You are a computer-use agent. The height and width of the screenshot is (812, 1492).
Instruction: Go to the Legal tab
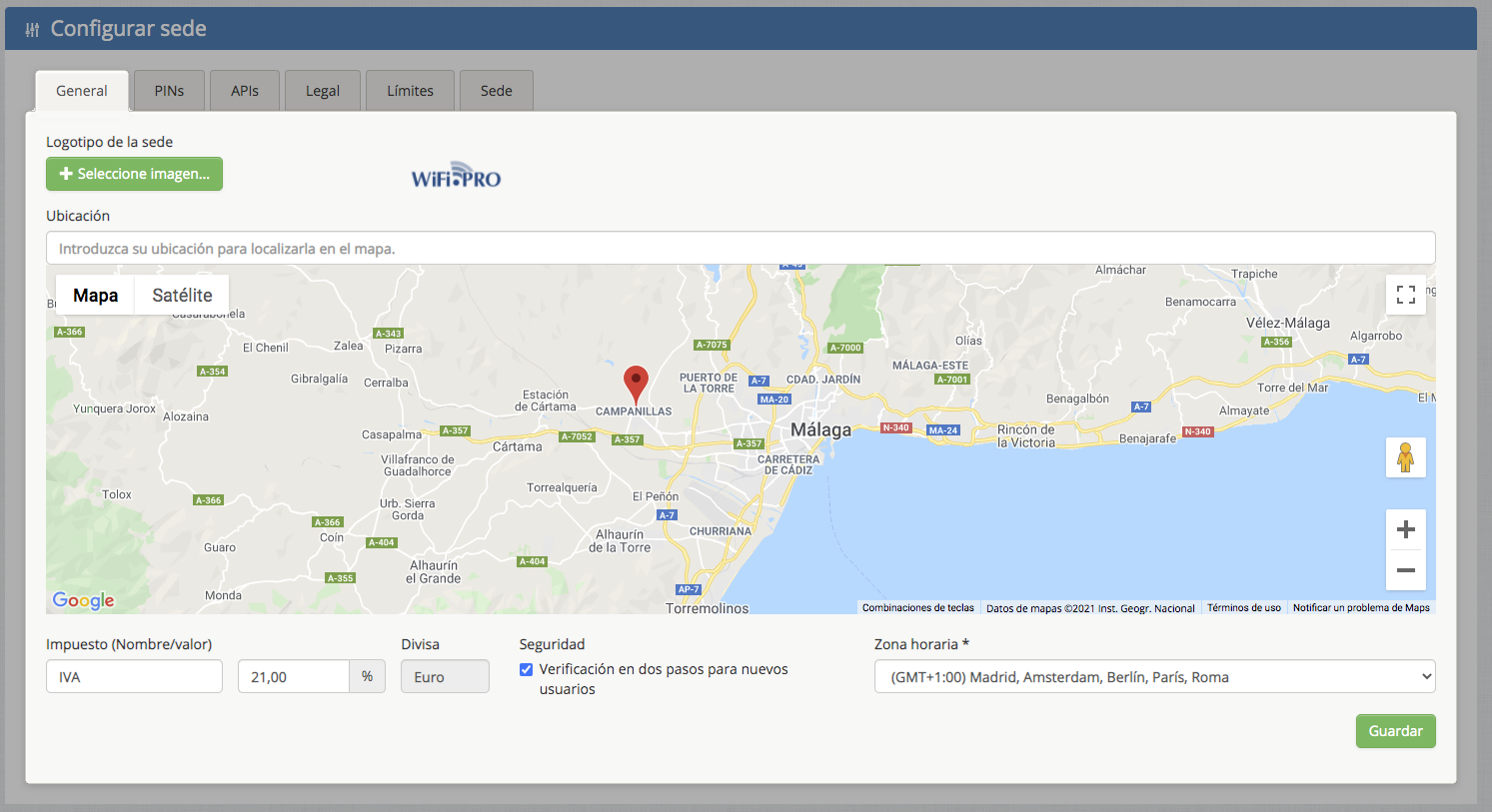[x=322, y=91]
